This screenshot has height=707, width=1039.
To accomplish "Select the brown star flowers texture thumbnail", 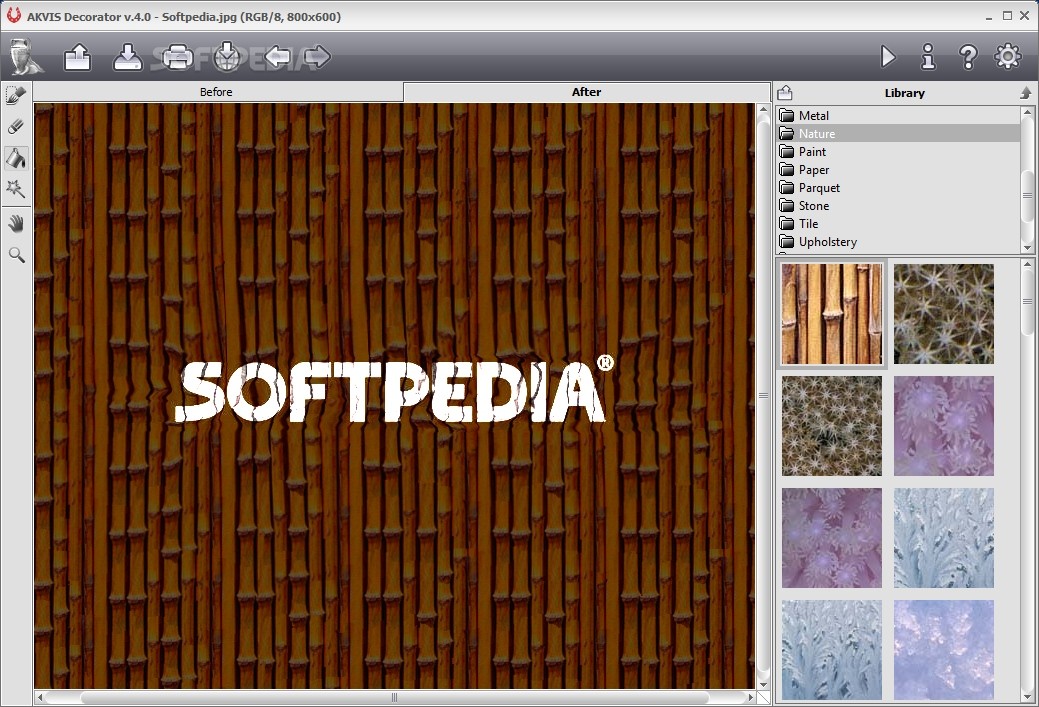I will click(x=832, y=426).
